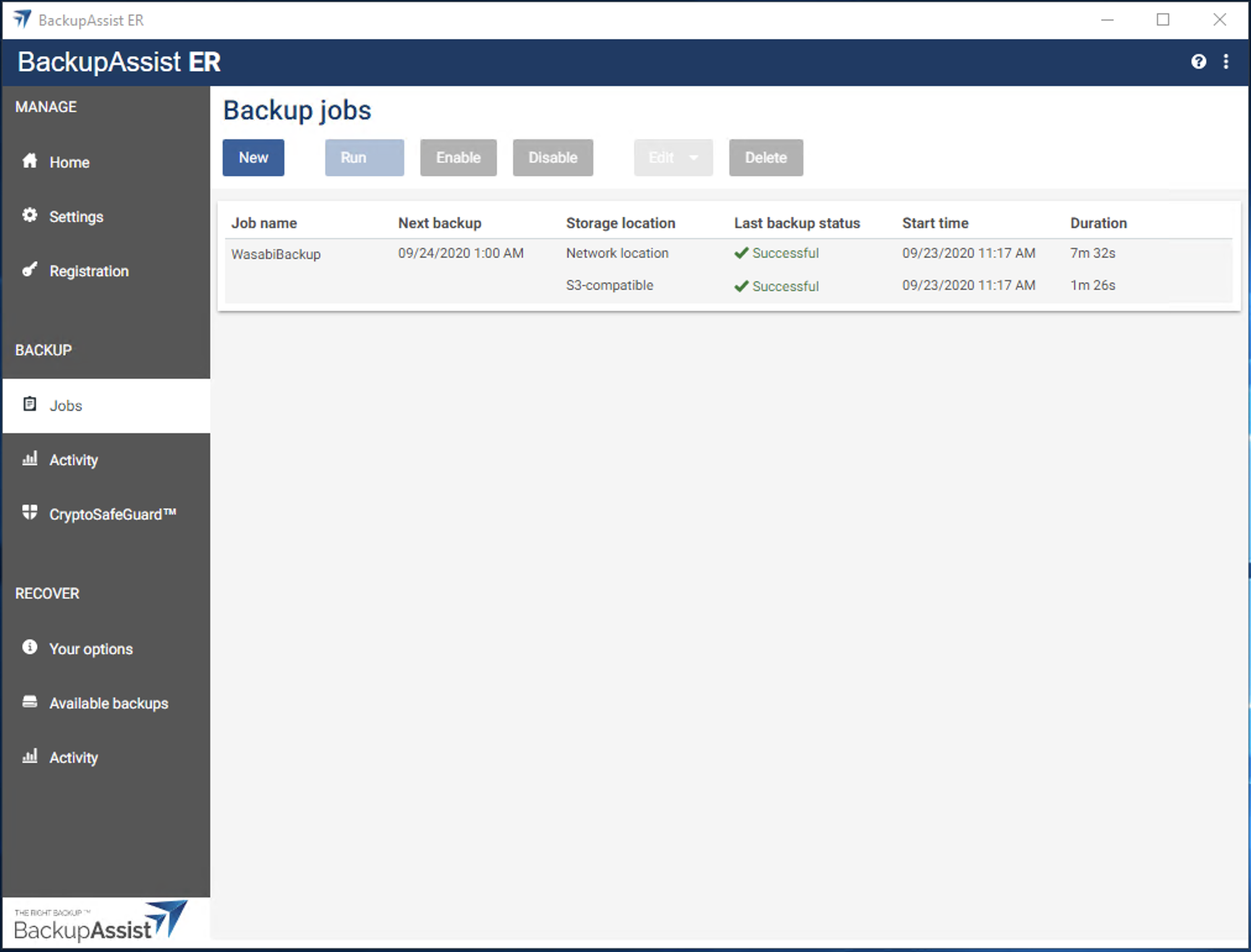Click Successful status for S3-compatible
This screenshot has width=1251, height=952.
(786, 287)
